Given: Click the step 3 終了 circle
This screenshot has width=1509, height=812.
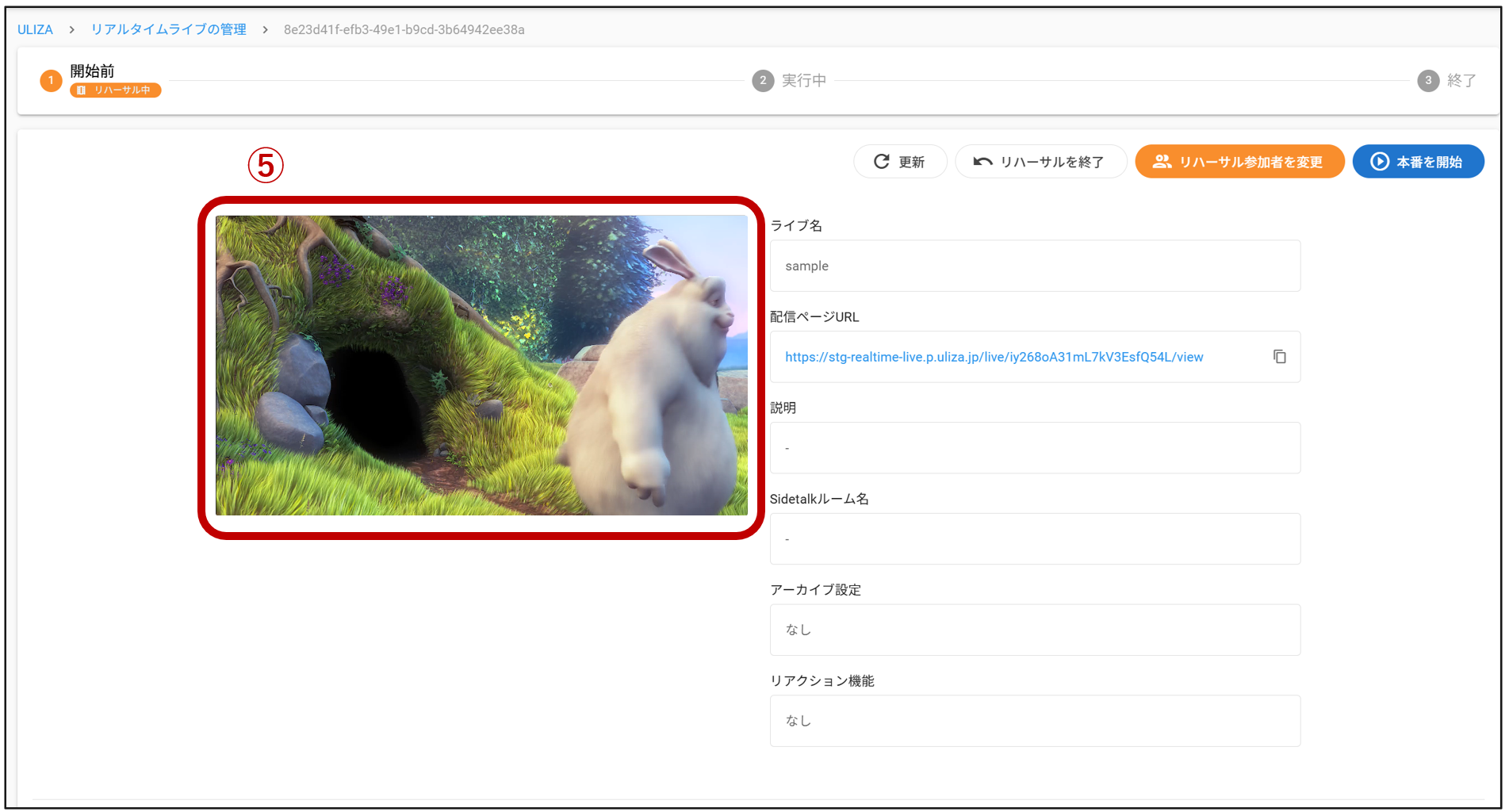Looking at the screenshot, I should (1428, 80).
